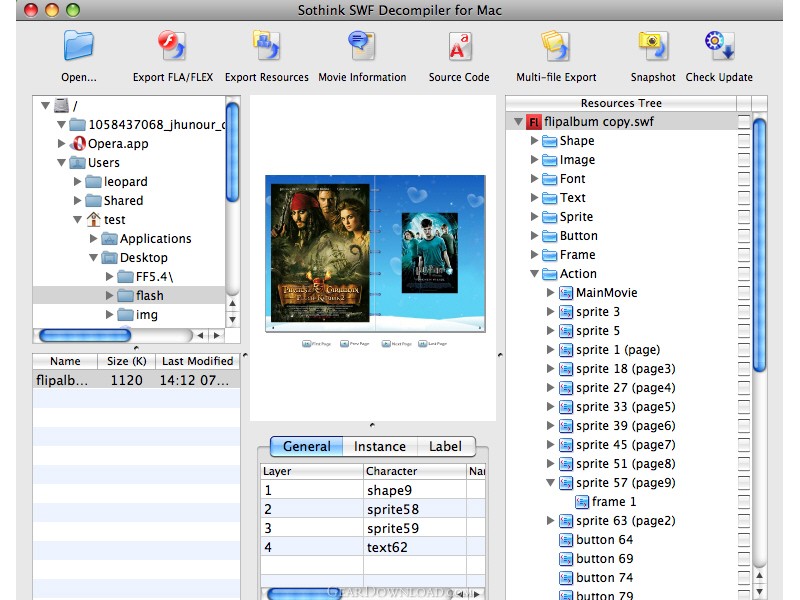This screenshot has width=800, height=600.
Task: Click the Check Update toolbar icon
Action: point(719,46)
